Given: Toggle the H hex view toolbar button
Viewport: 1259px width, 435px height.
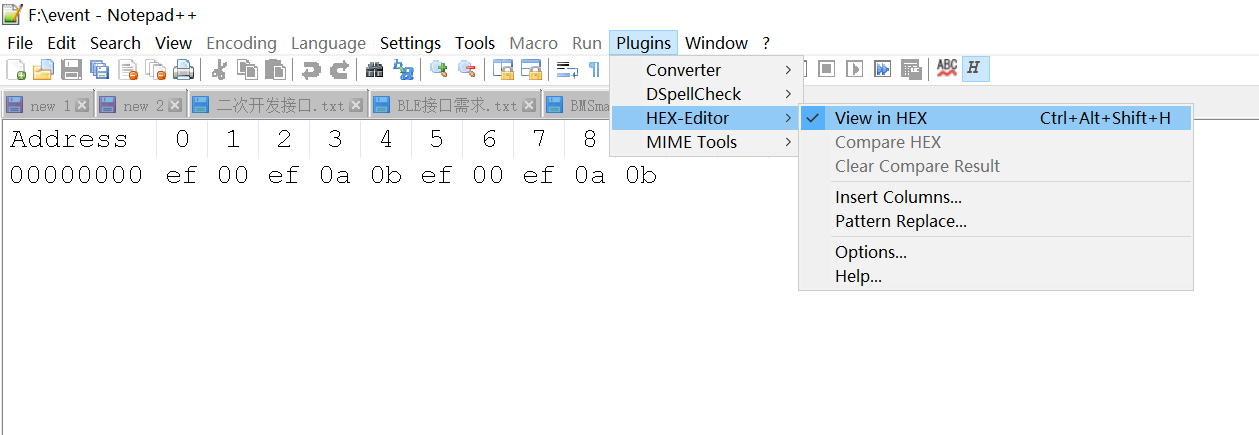Looking at the screenshot, I should pos(975,69).
